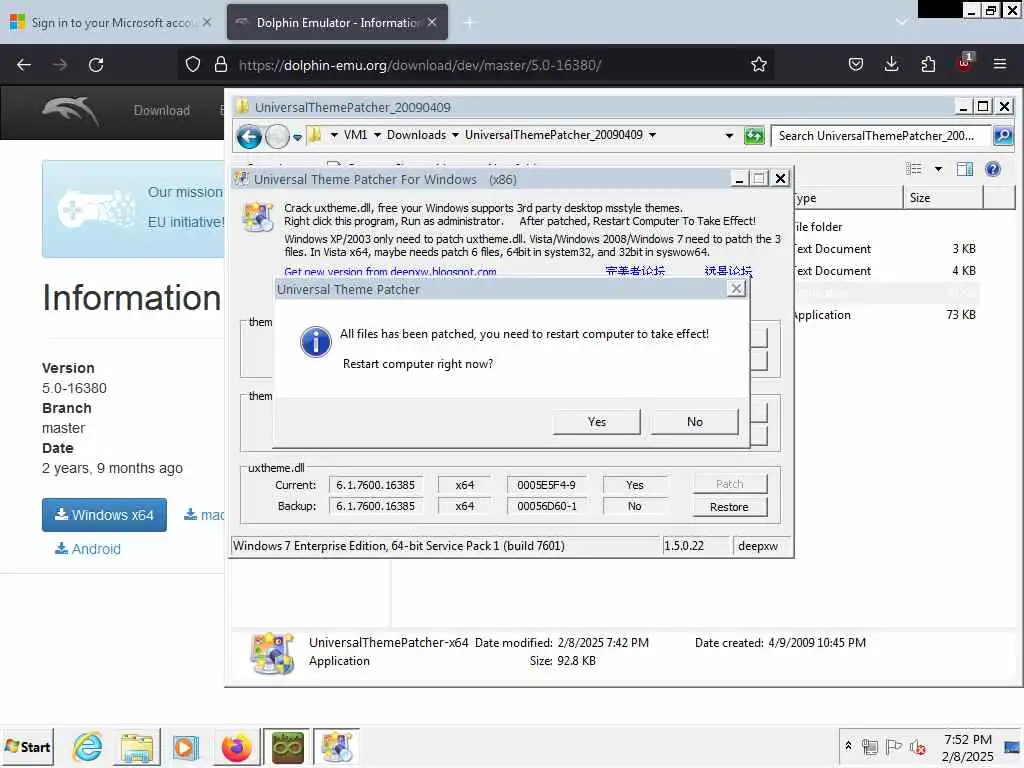Image resolution: width=1024 pixels, height=768 pixels.
Task: Click the greyed Patch button for uxtheme.dll
Action: (x=729, y=484)
